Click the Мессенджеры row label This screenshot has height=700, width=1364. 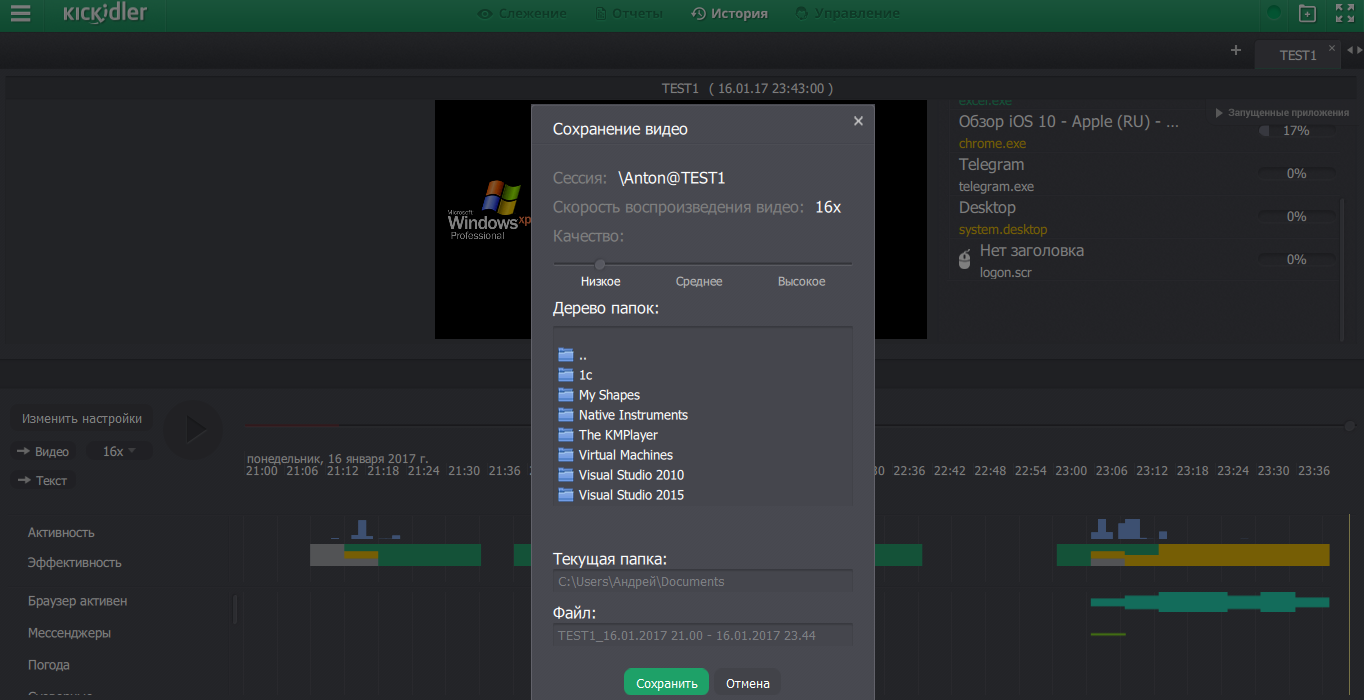[x=69, y=633]
